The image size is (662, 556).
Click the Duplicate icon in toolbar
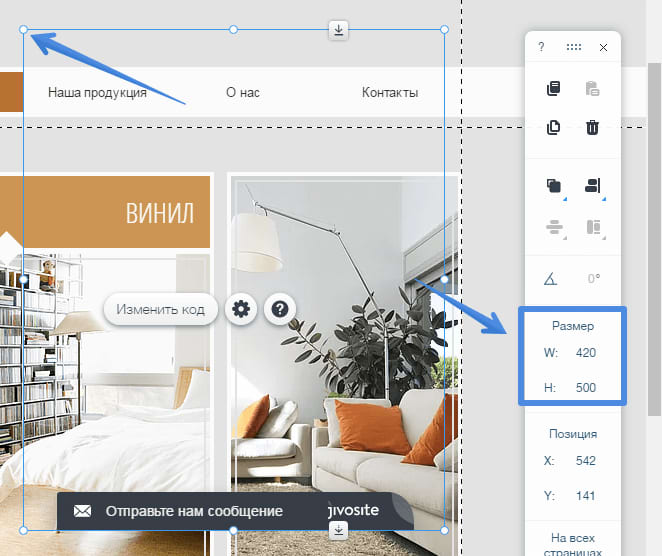(553, 127)
